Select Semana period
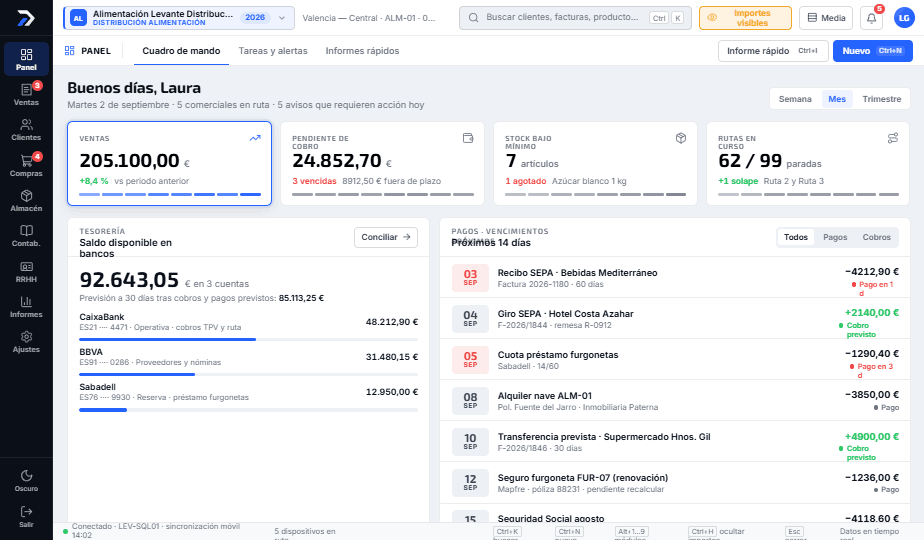 (795, 99)
